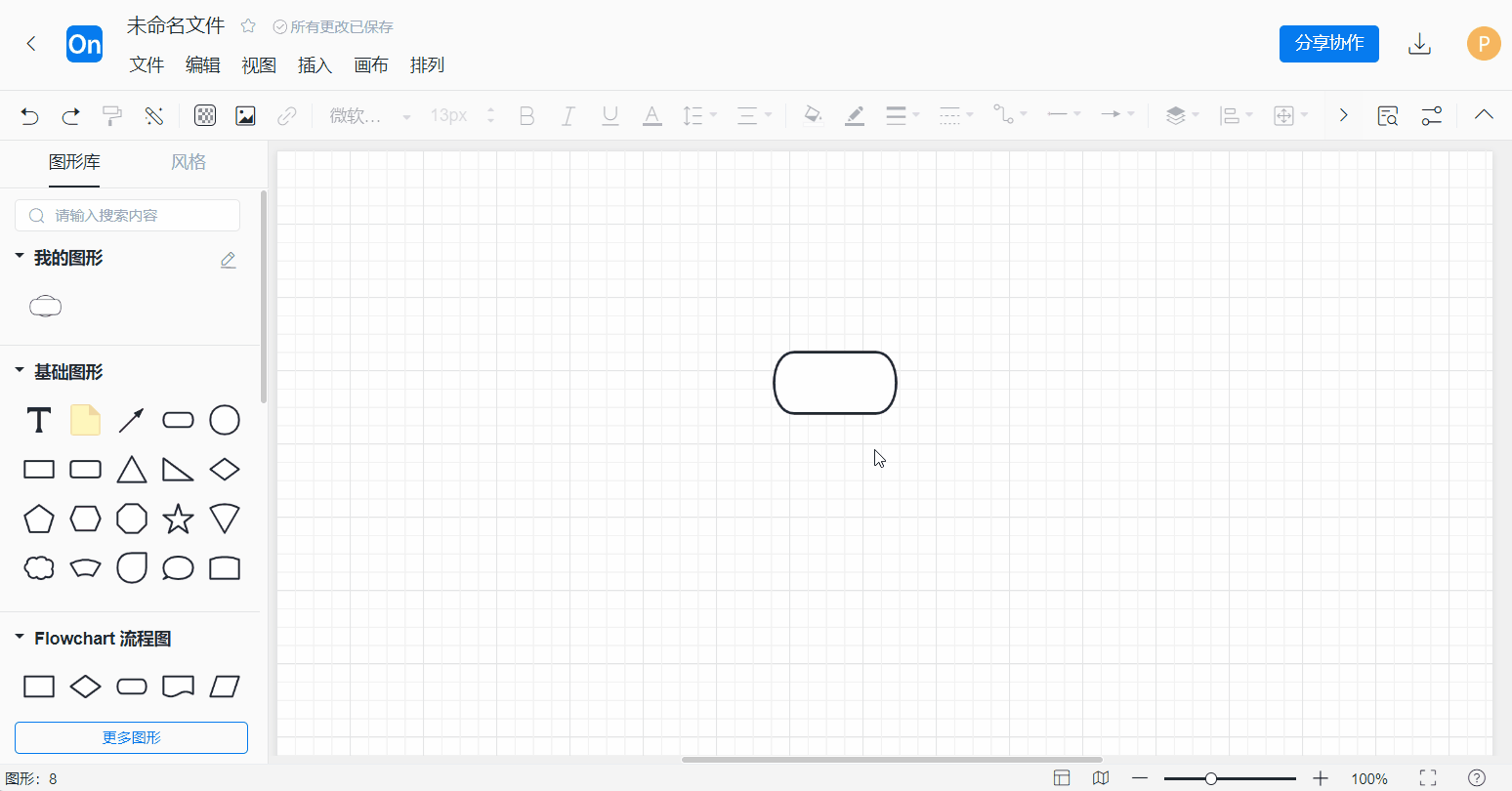Edit my shapes with pencil icon
This screenshot has height=791, width=1512.
(x=229, y=260)
